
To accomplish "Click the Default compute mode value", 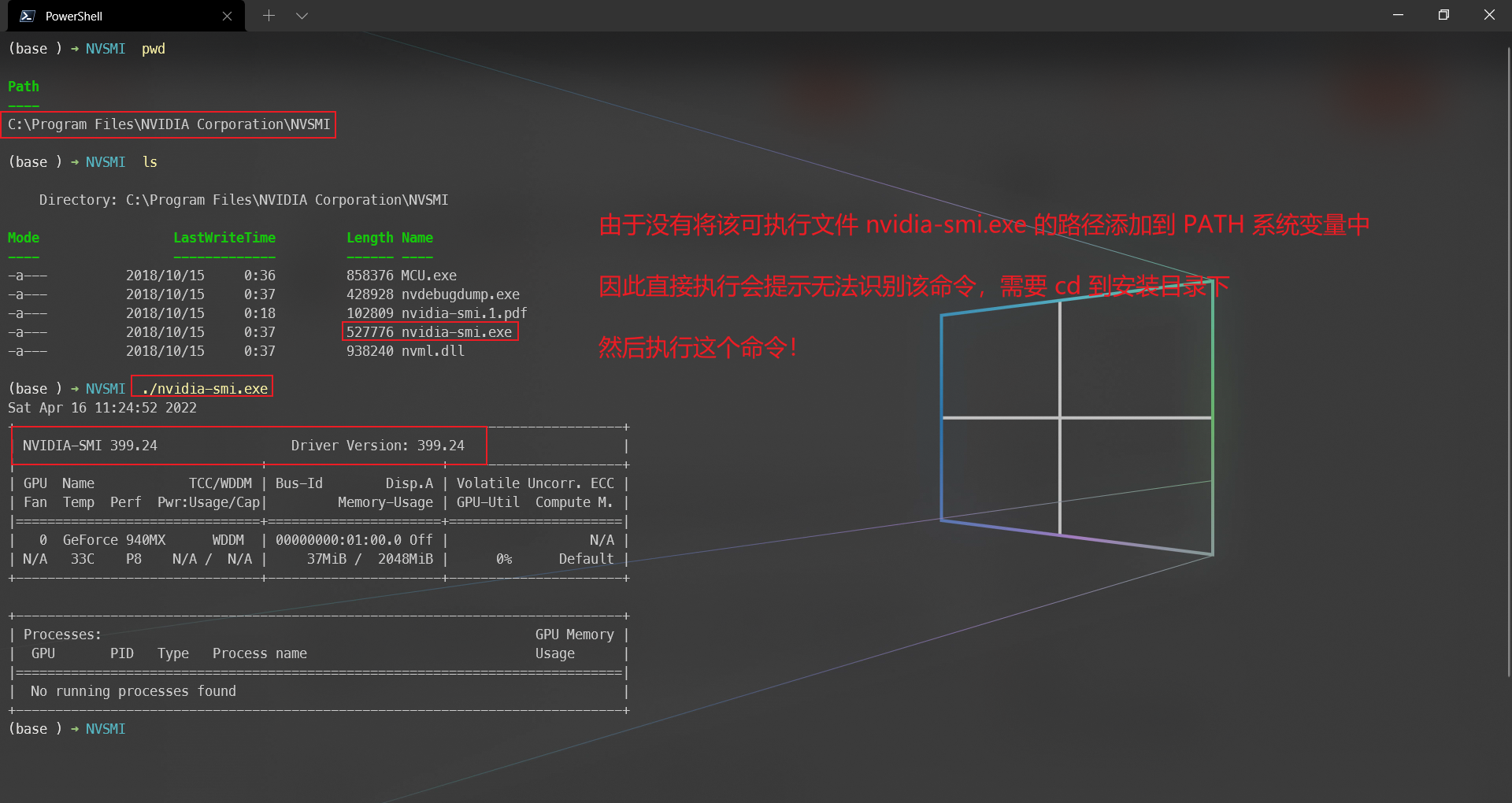I will click(x=587, y=559).
